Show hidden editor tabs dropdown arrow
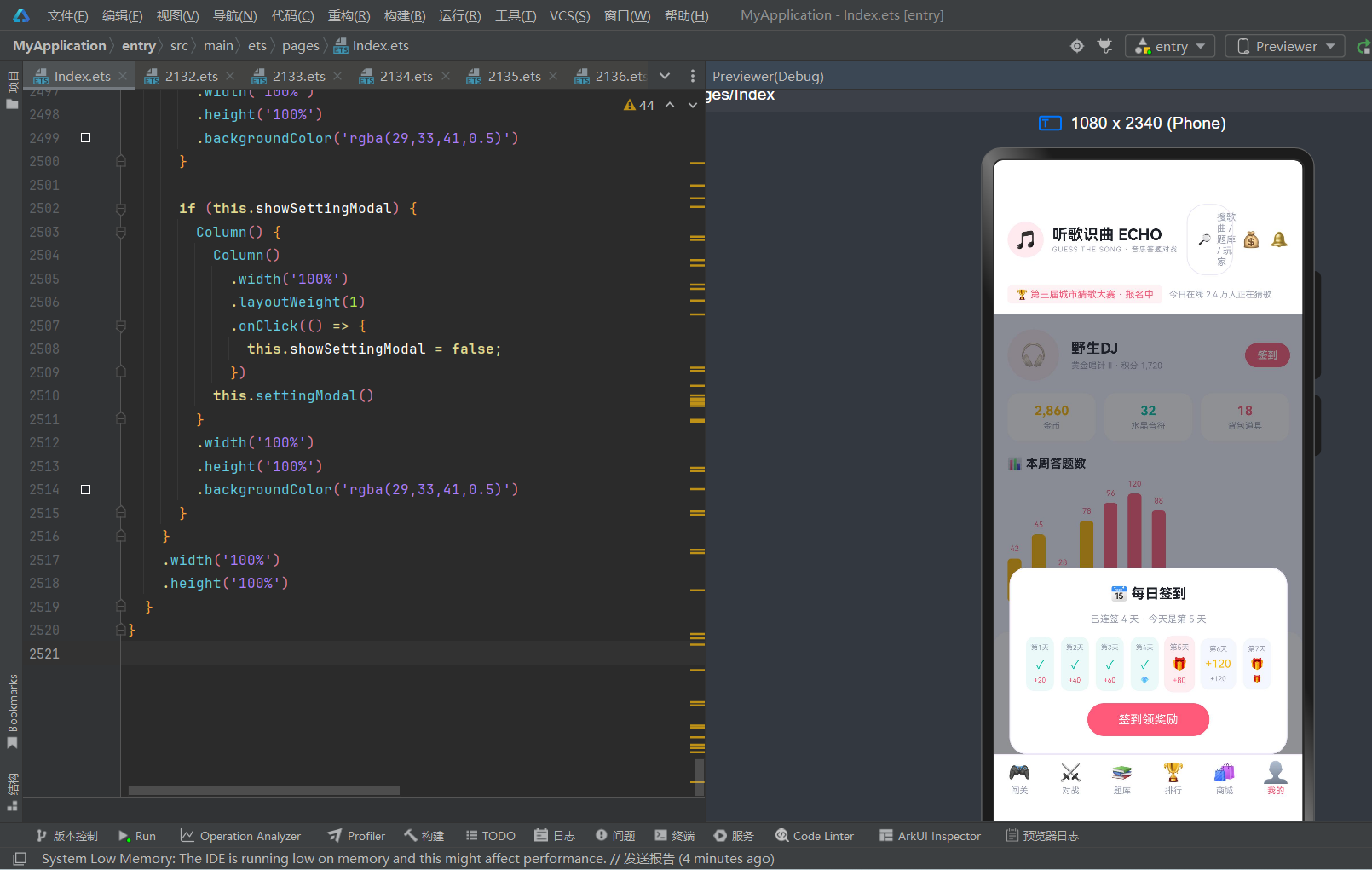The image size is (1372, 870). coord(665,76)
